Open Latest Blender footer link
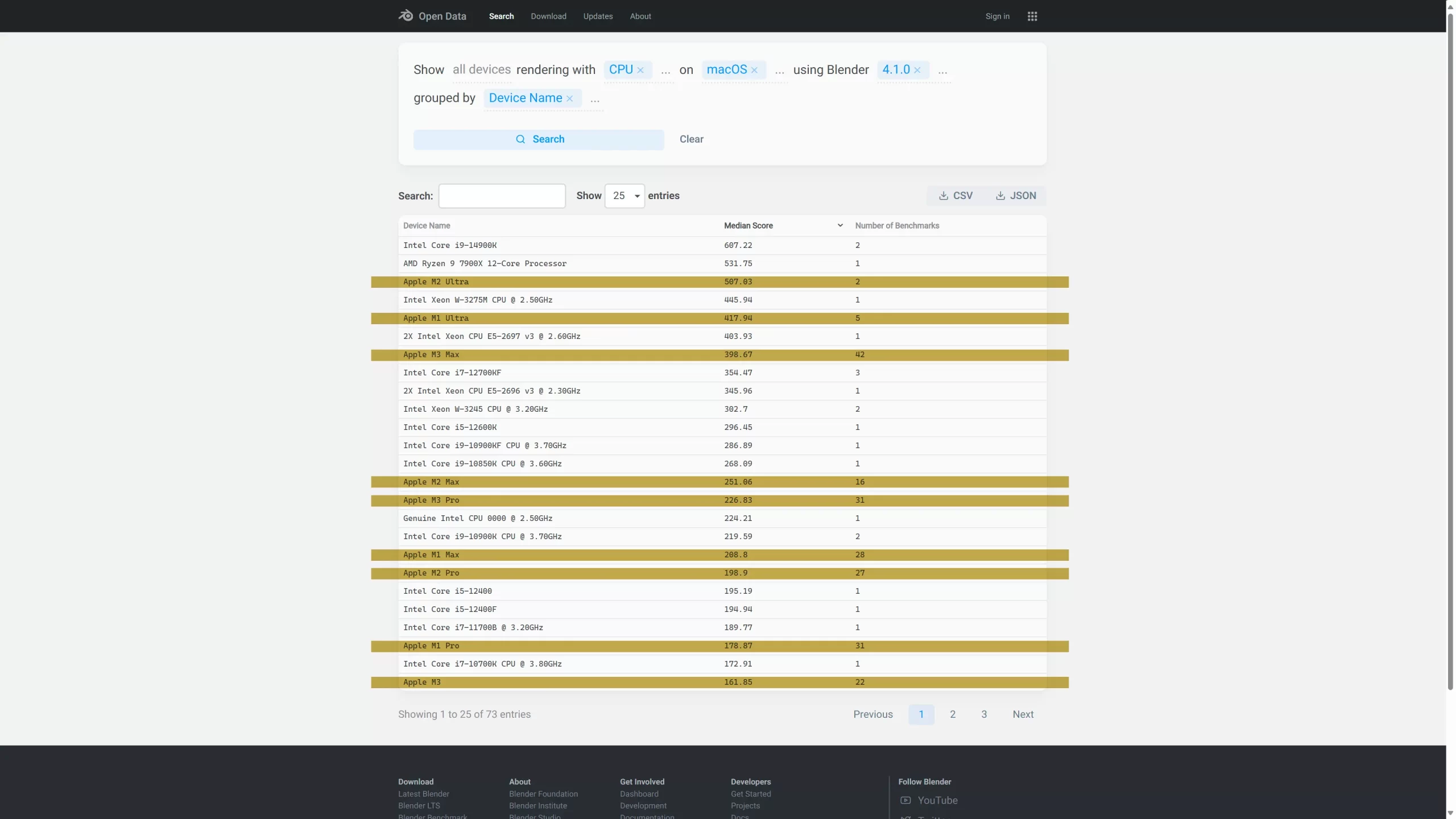1456x819 pixels. 423,794
